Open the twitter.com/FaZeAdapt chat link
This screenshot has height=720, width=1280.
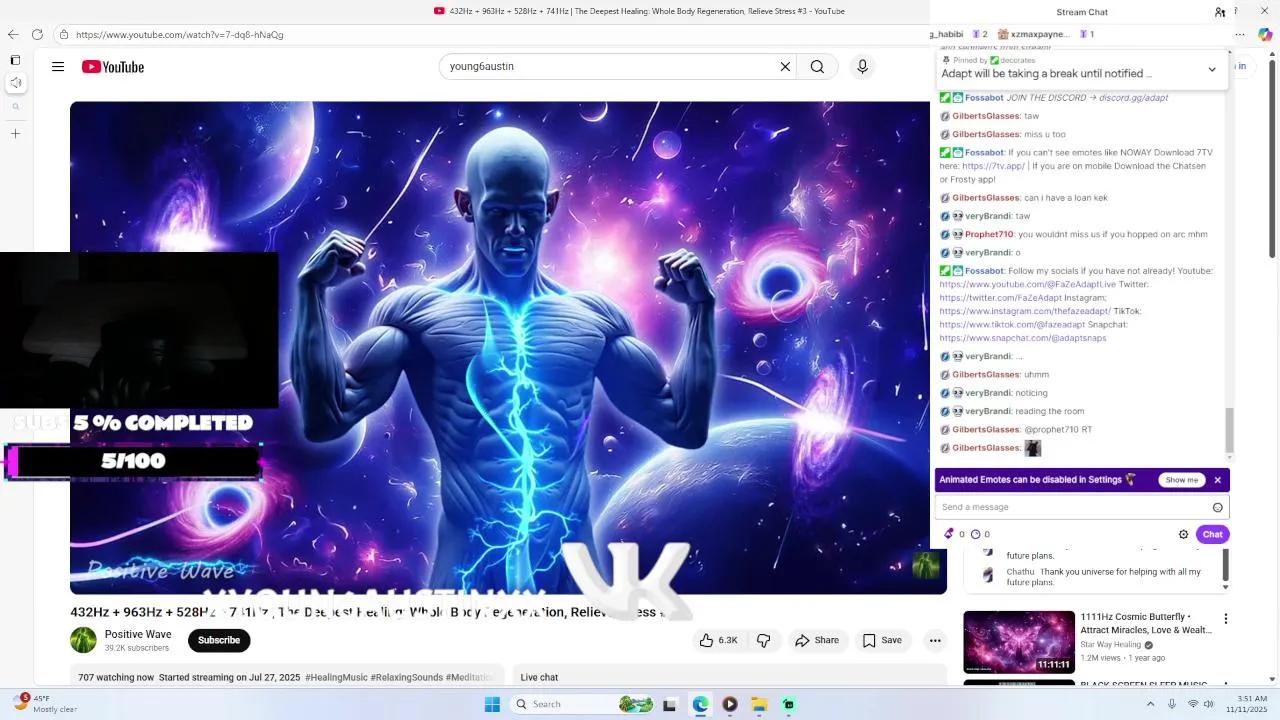[x=1000, y=298]
